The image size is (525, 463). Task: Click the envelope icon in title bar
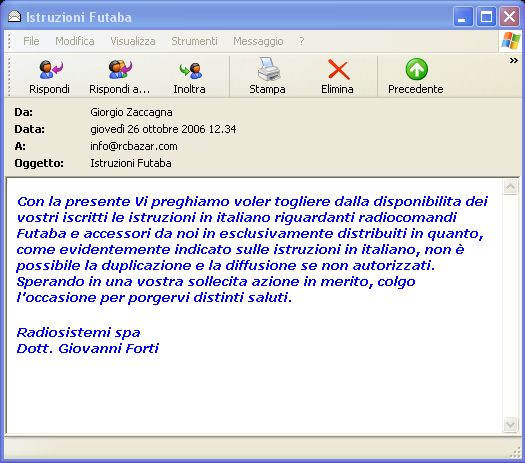pos(14,16)
